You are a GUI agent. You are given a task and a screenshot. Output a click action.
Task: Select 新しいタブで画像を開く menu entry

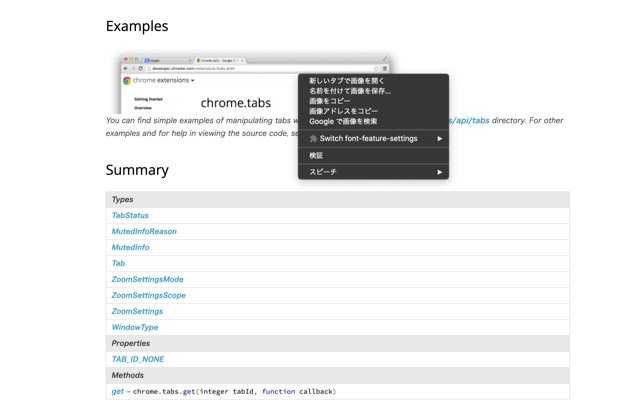346,80
